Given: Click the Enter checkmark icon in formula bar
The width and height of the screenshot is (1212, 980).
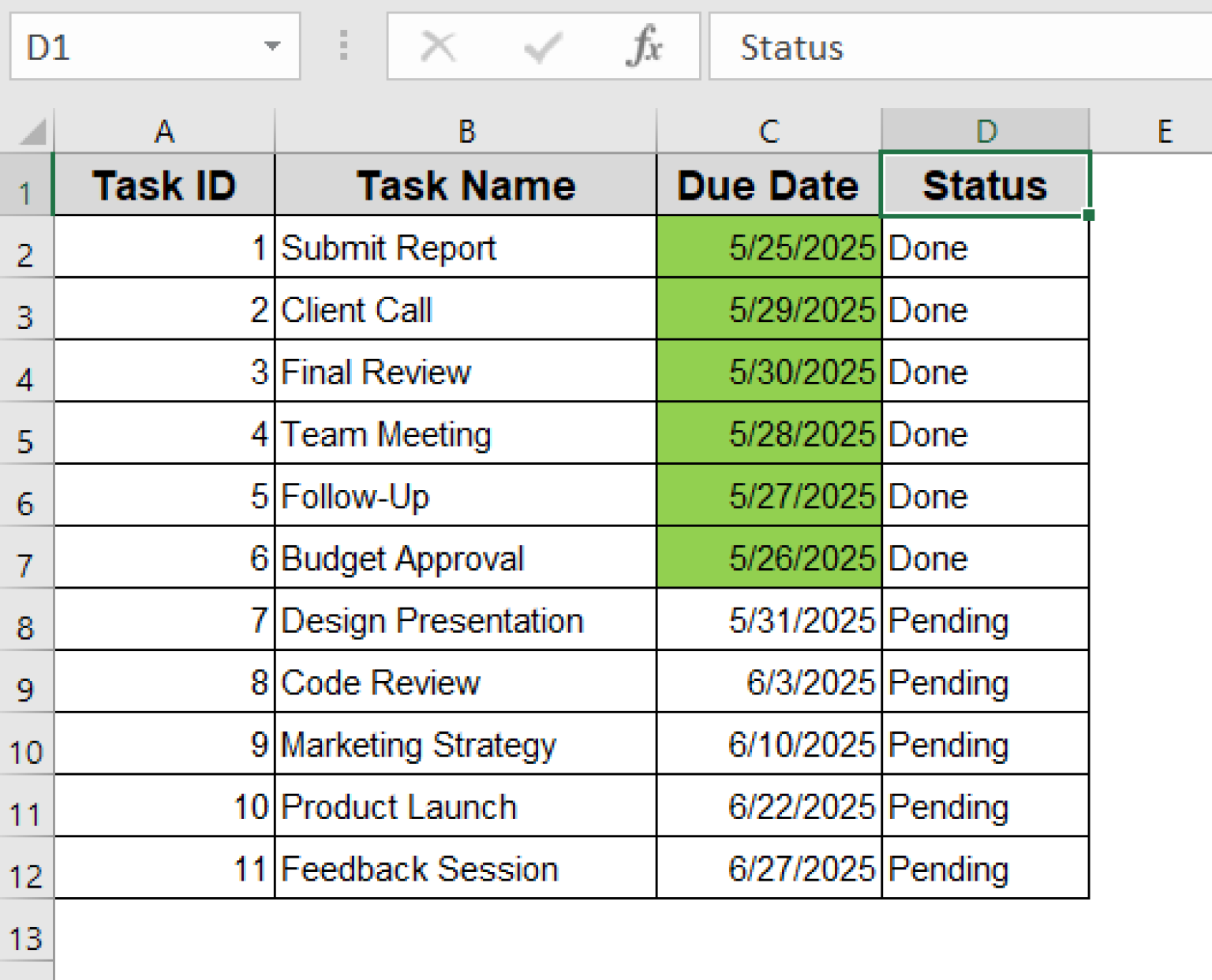Looking at the screenshot, I should point(542,47).
